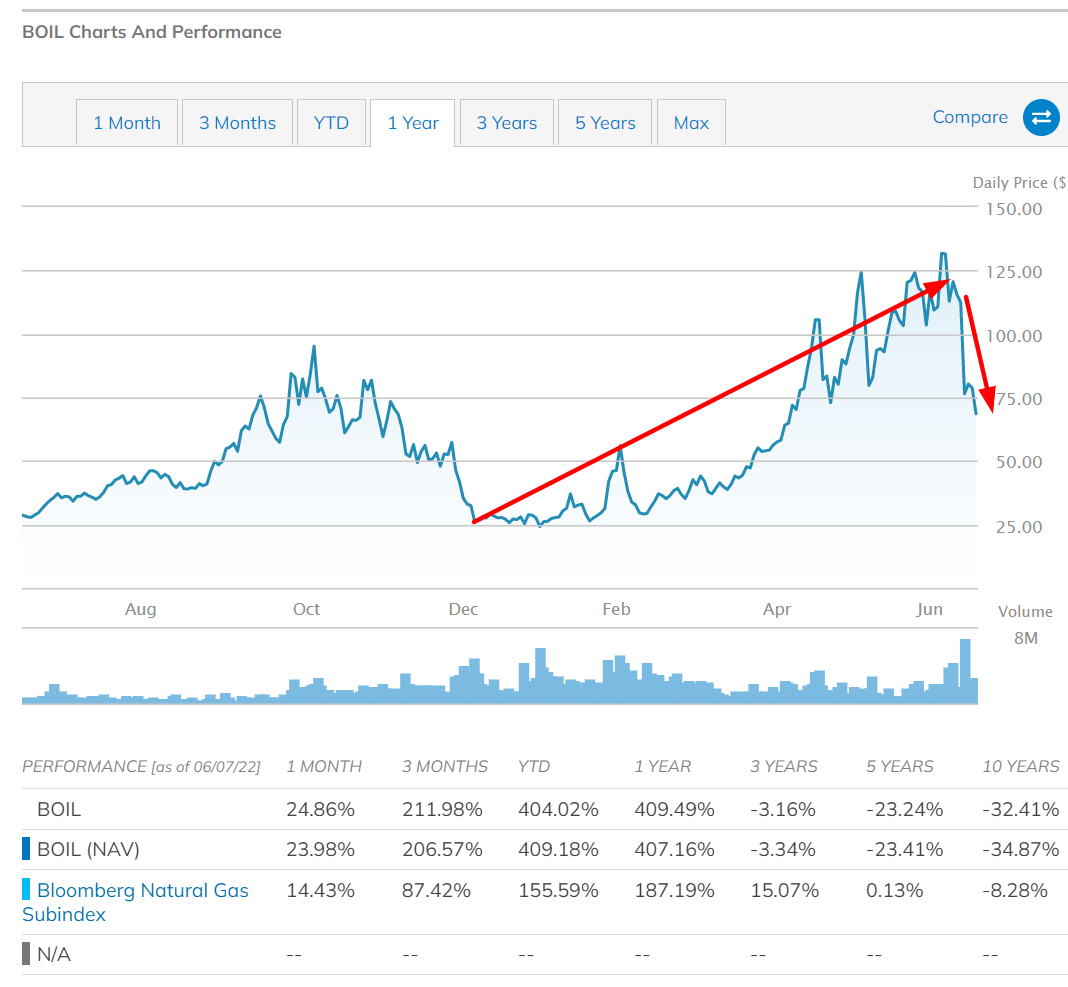The width and height of the screenshot is (1068, 987).
Task: Click the Aug label on the time axis
Action: pyautogui.click(x=140, y=609)
